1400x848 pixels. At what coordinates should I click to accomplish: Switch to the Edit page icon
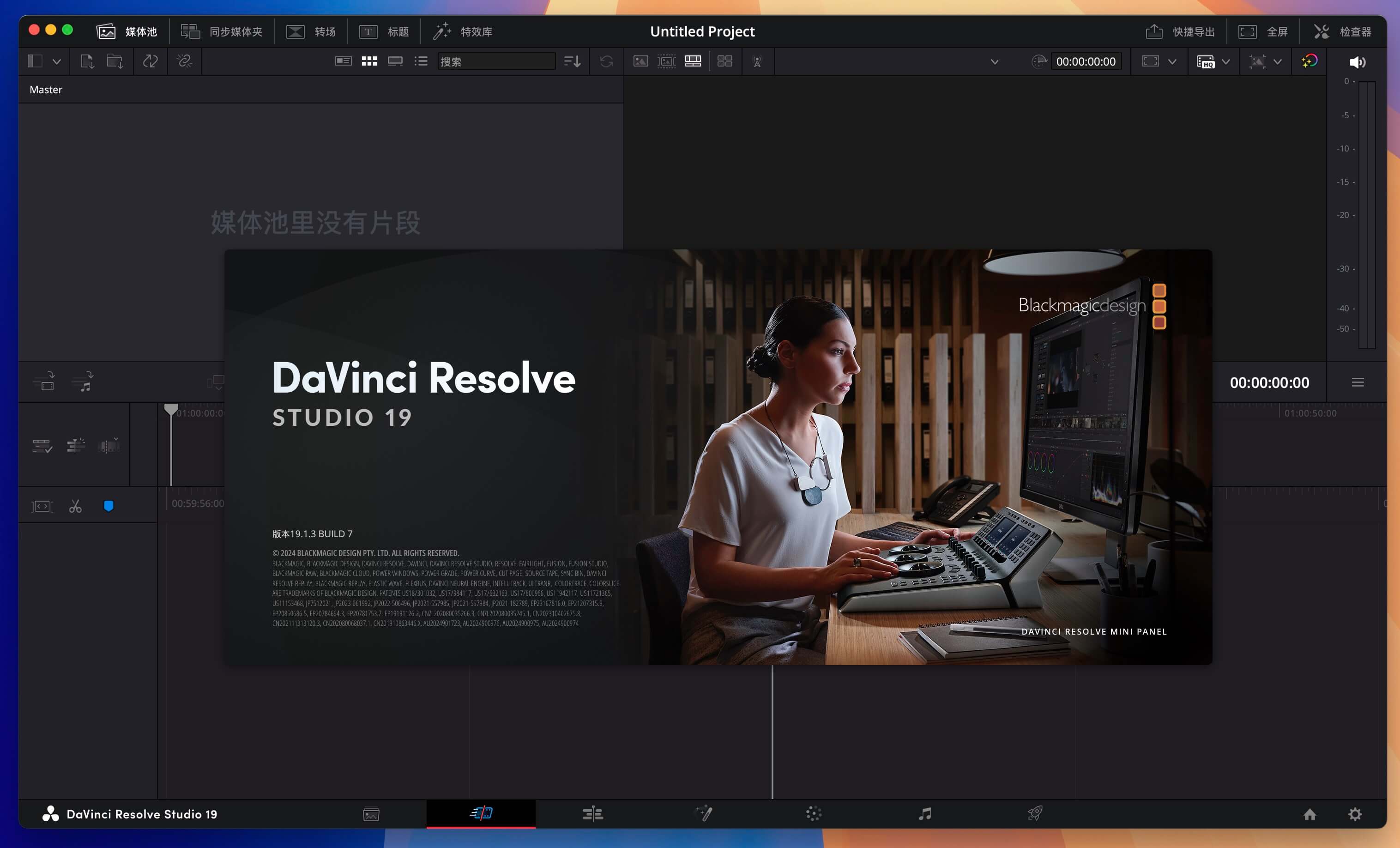[x=592, y=814]
